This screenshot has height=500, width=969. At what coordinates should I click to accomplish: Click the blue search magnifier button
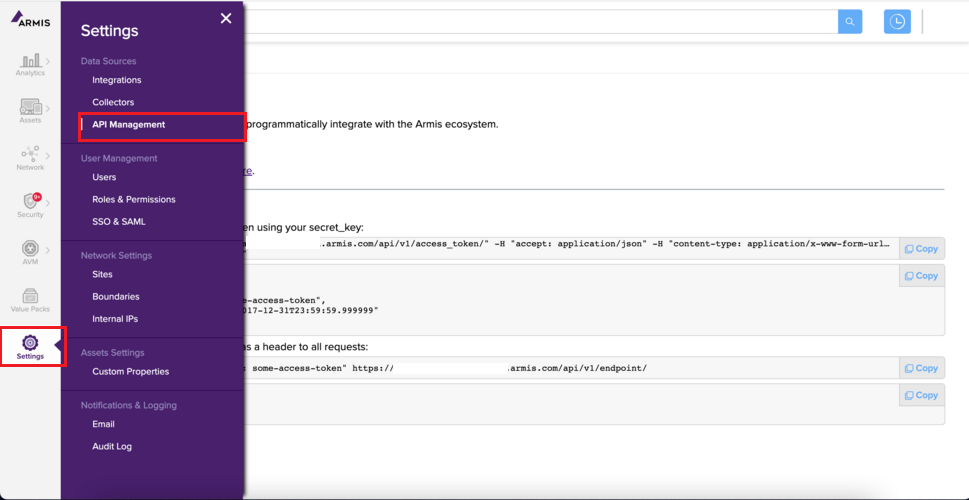850,22
